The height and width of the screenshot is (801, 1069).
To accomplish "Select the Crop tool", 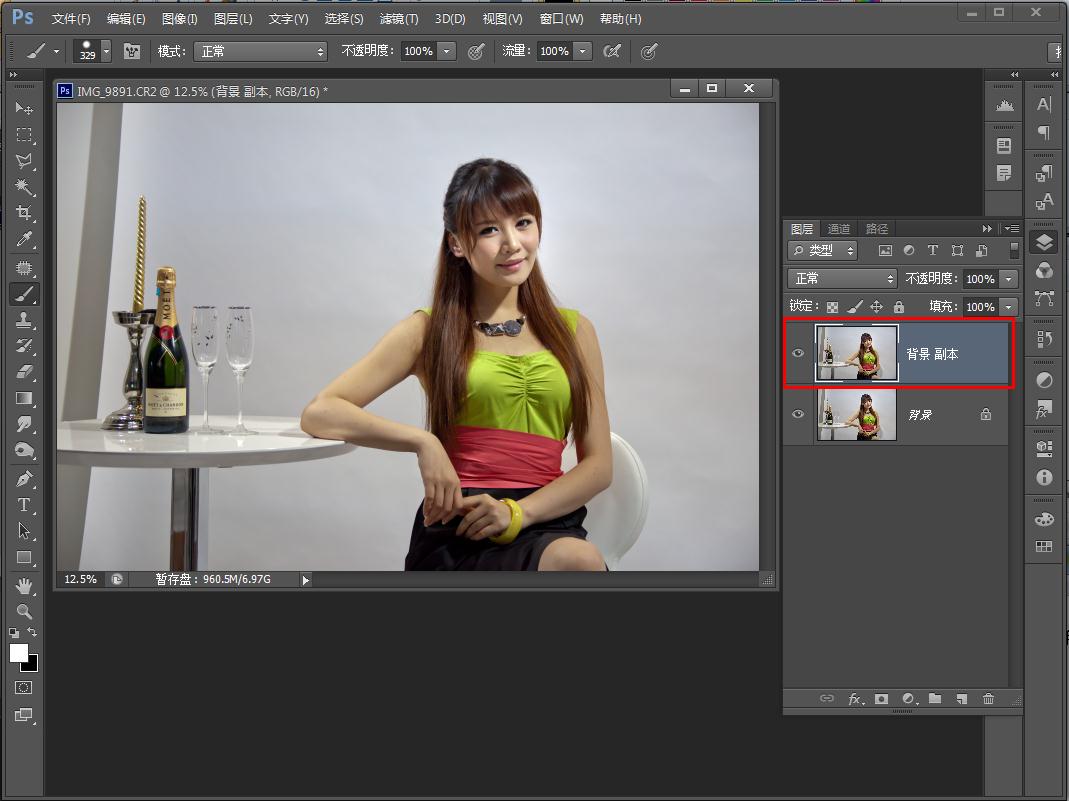I will [24, 213].
